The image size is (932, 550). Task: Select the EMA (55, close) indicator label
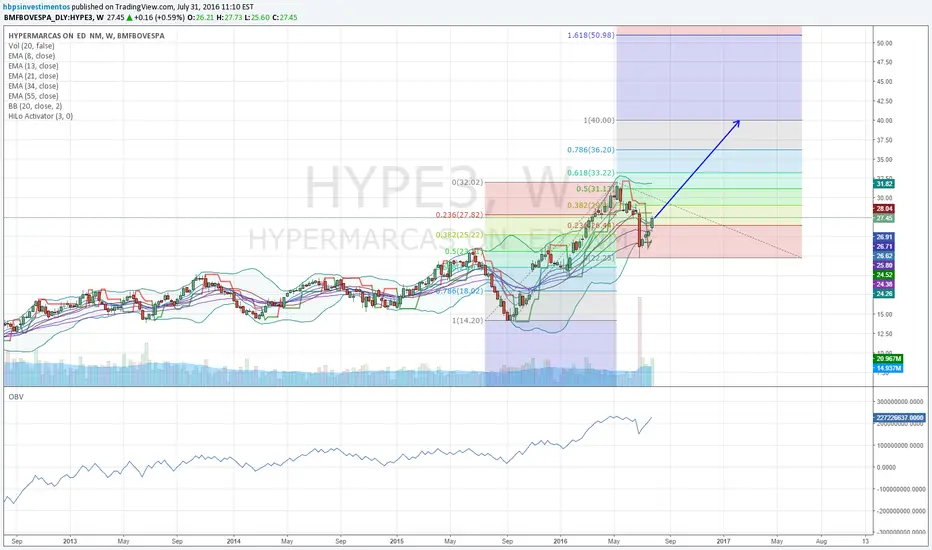(33, 96)
